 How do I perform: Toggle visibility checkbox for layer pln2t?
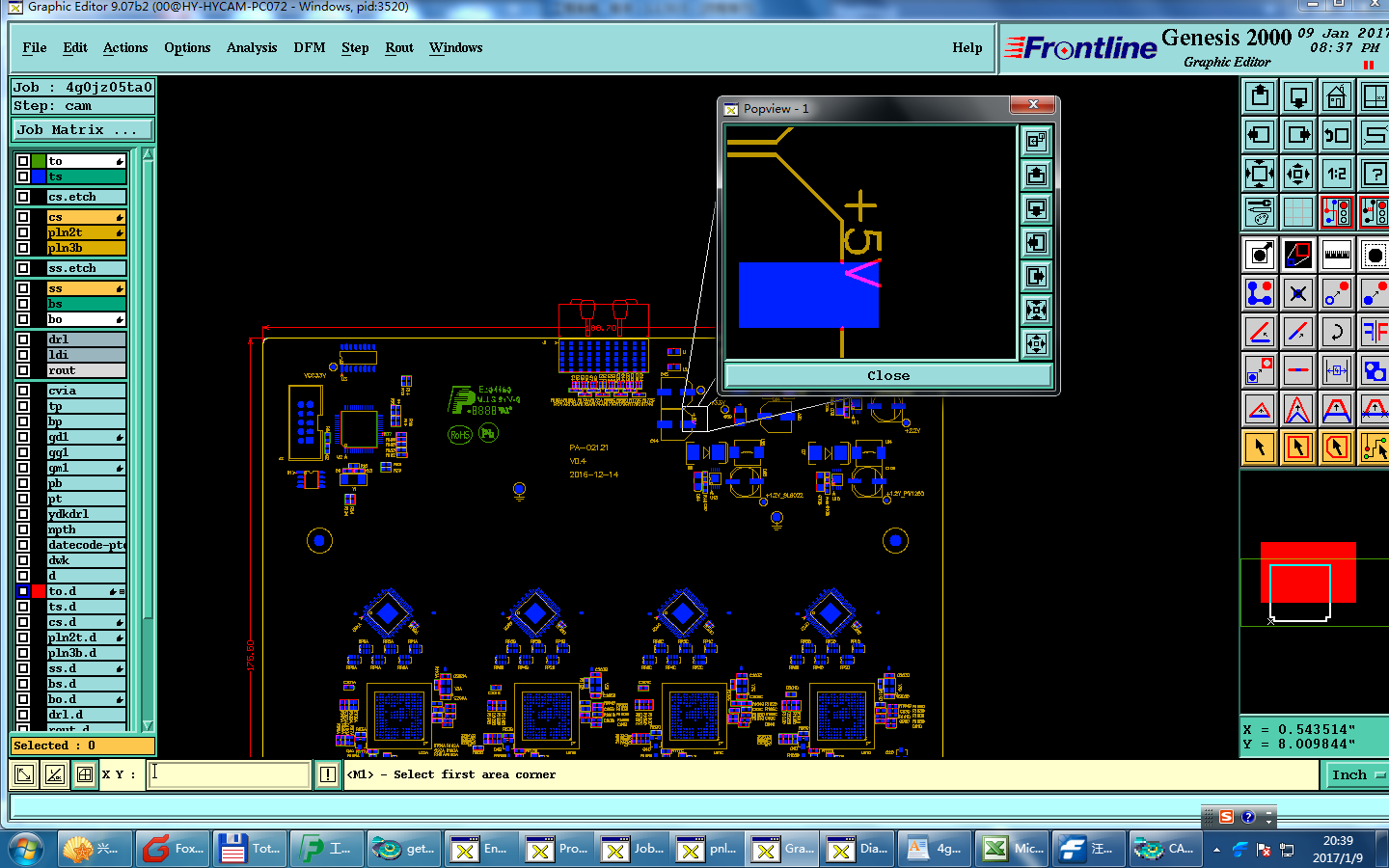click(23, 232)
